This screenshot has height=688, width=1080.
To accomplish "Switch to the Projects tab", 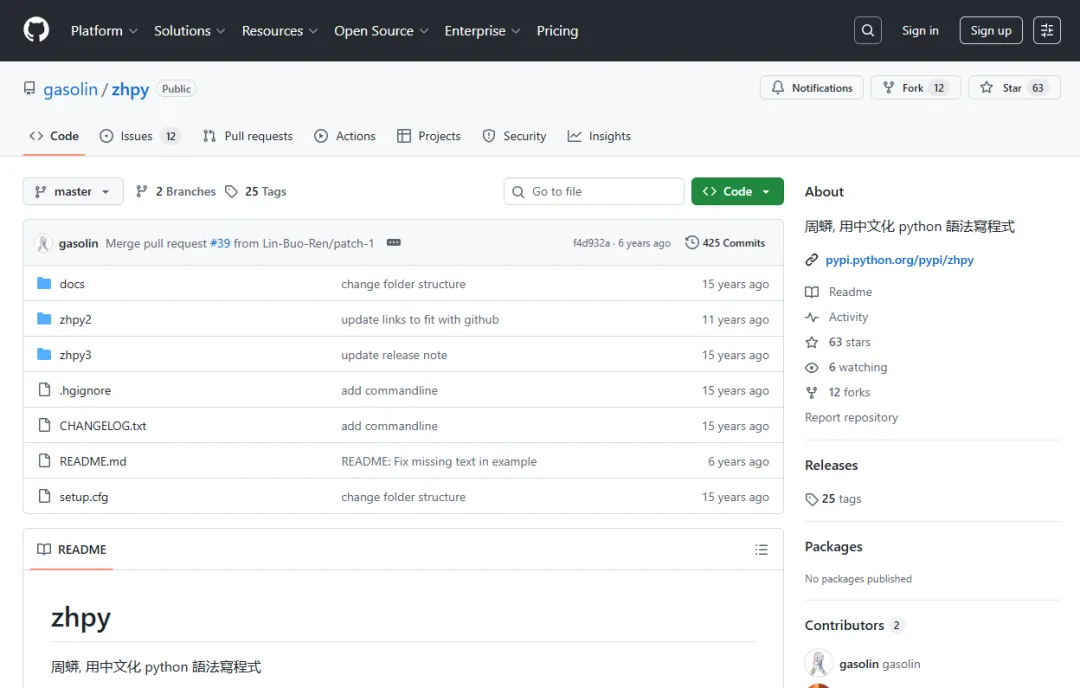I will point(428,136).
